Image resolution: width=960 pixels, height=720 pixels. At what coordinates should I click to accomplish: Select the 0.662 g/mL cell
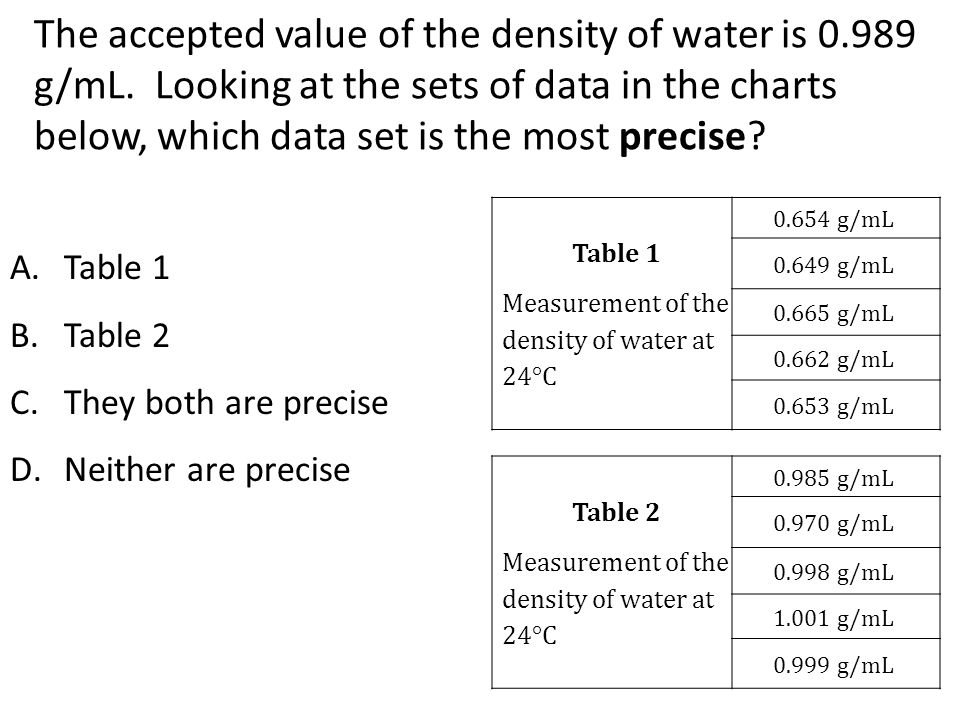click(836, 358)
